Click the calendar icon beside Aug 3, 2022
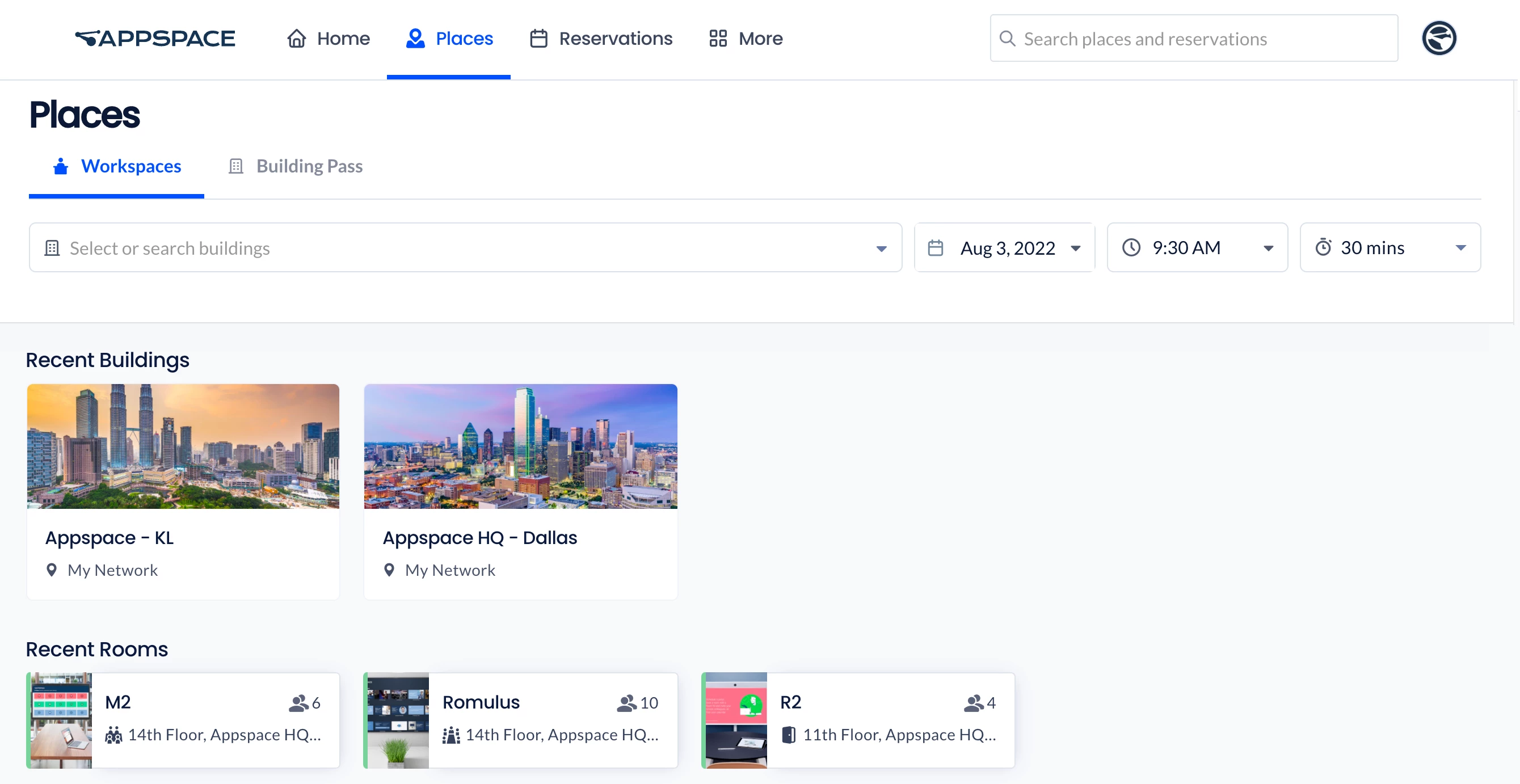 pyautogui.click(x=935, y=248)
